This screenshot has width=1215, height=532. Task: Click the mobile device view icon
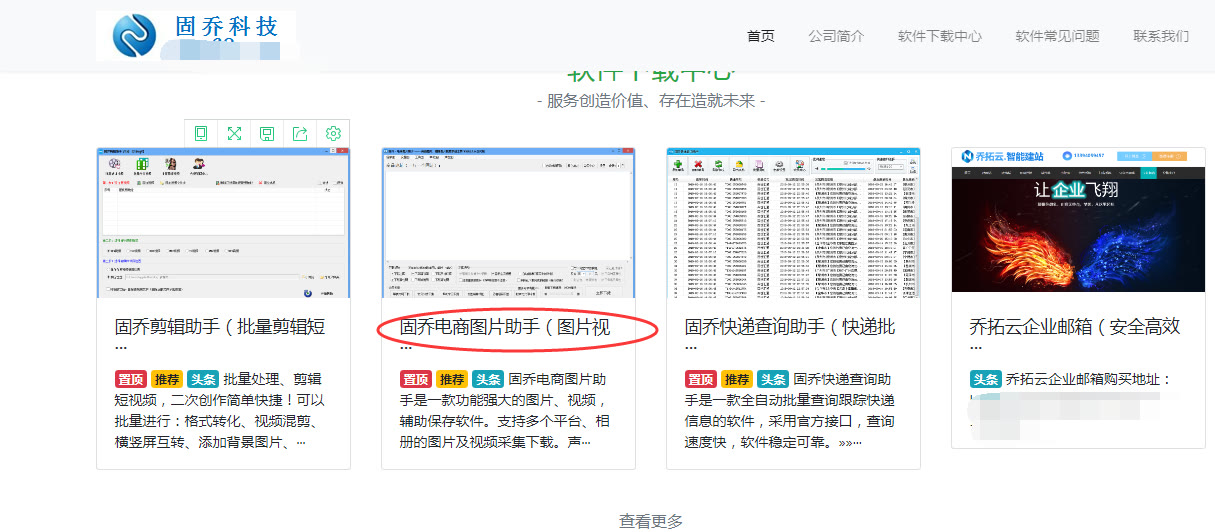point(201,133)
